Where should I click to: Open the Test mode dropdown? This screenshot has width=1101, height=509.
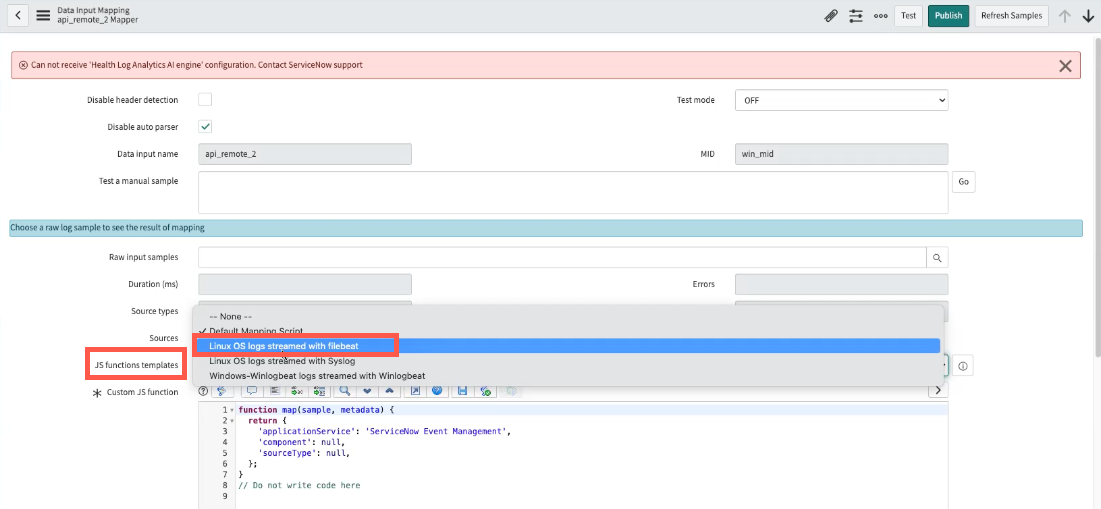click(841, 100)
